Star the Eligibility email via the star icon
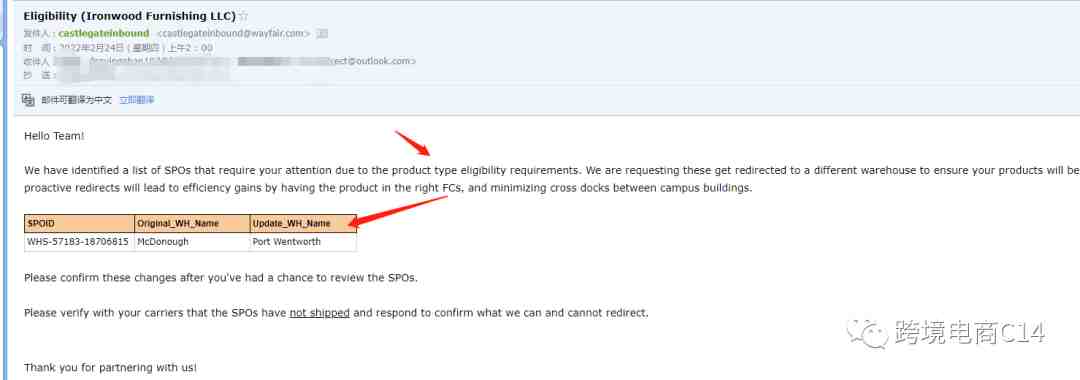This screenshot has height=380, width=1080. (243, 15)
